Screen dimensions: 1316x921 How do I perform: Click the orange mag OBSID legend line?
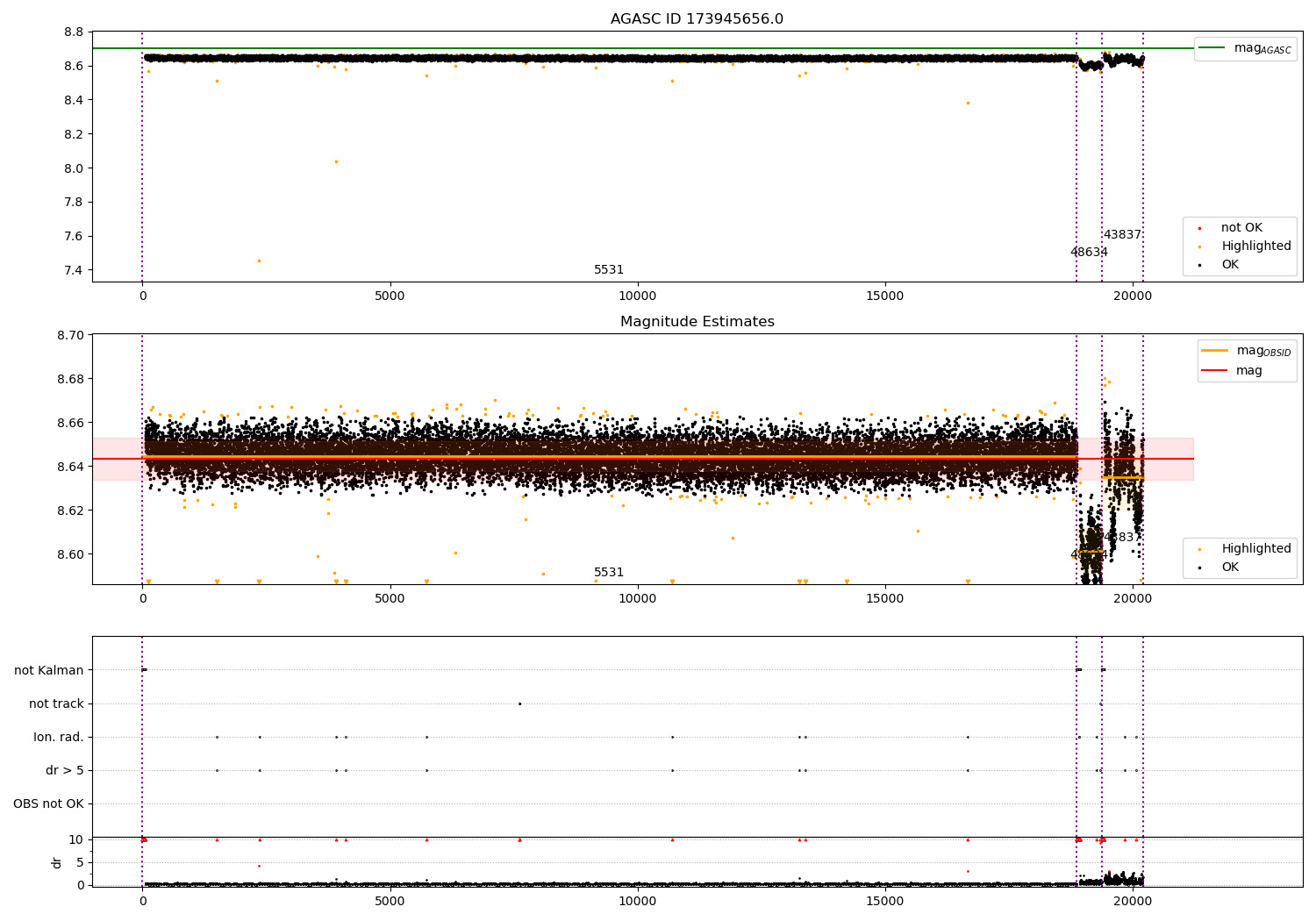[x=1215, y=351]
